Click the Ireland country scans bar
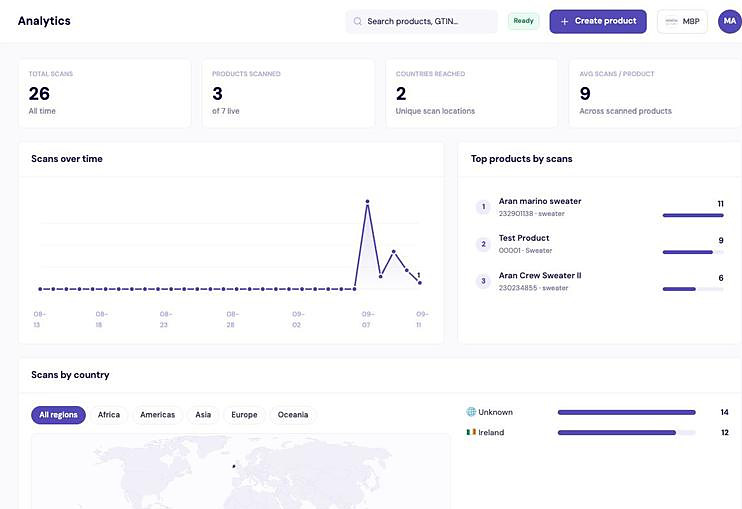742x509 pixels. click(627, 432)
